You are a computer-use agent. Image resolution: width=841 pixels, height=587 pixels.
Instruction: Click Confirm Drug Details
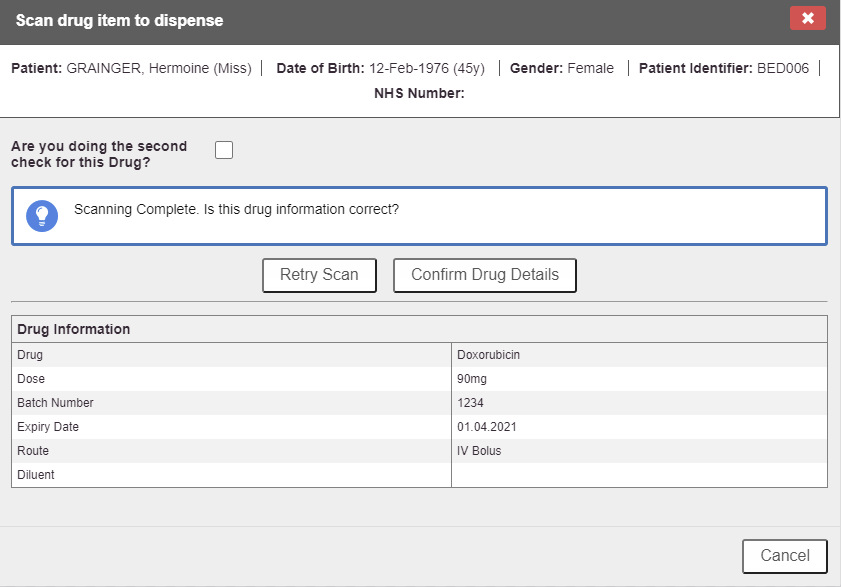[484, 275]
